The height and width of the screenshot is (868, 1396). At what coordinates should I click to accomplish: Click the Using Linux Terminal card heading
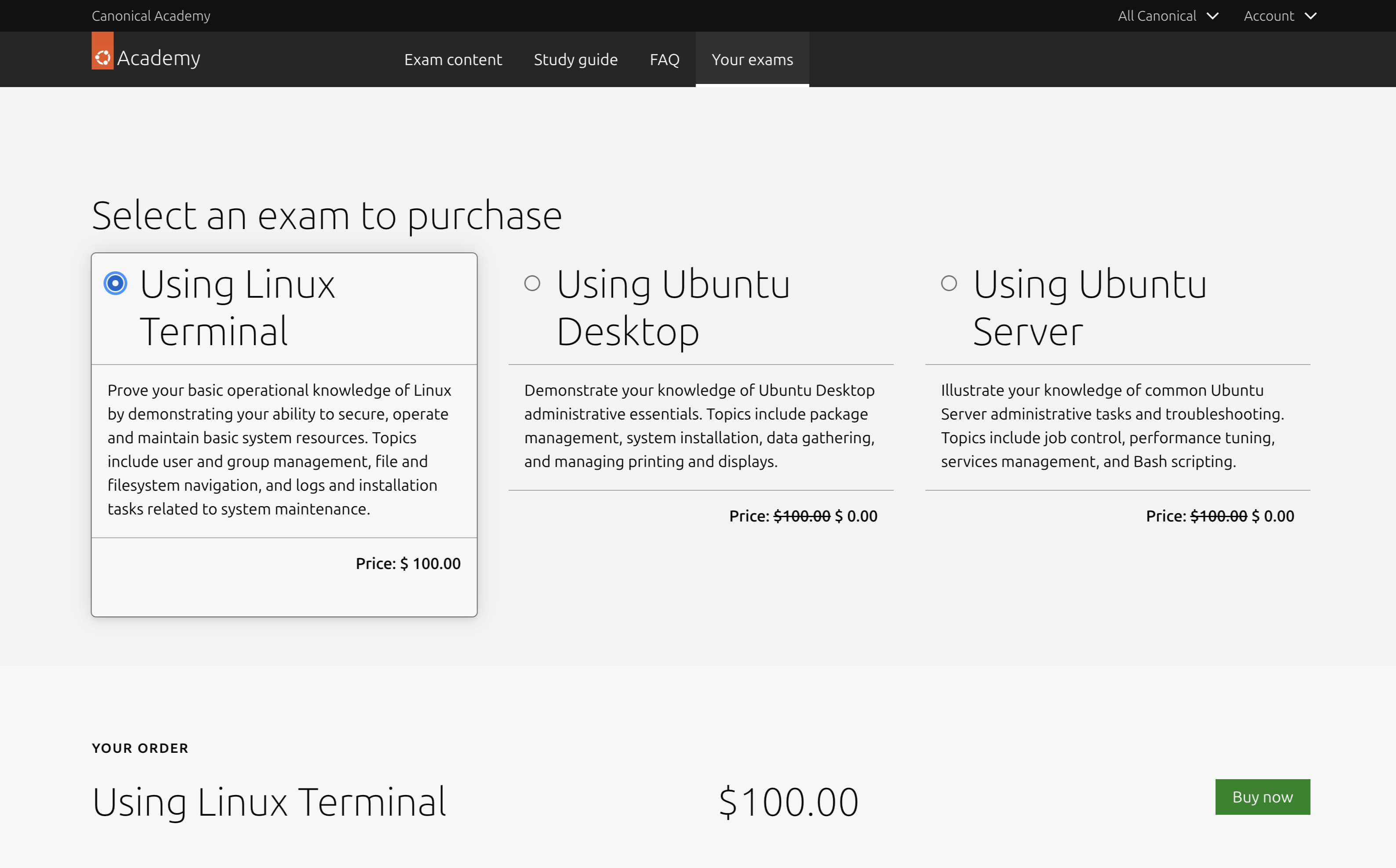[237, 308]
